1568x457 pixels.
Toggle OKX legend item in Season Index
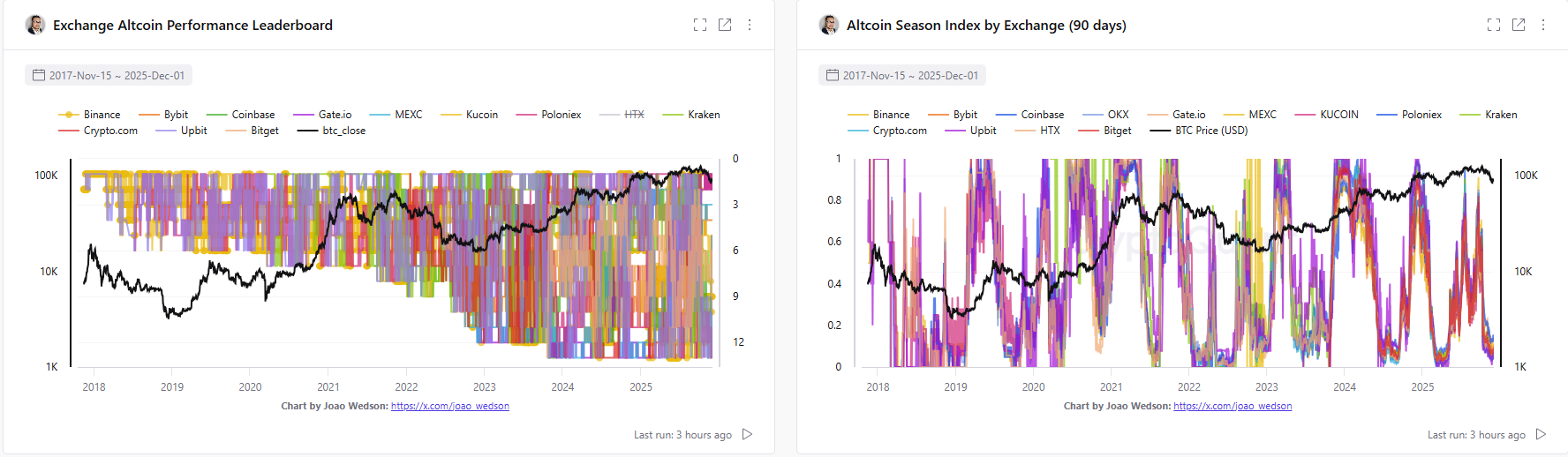(1118, 115)
